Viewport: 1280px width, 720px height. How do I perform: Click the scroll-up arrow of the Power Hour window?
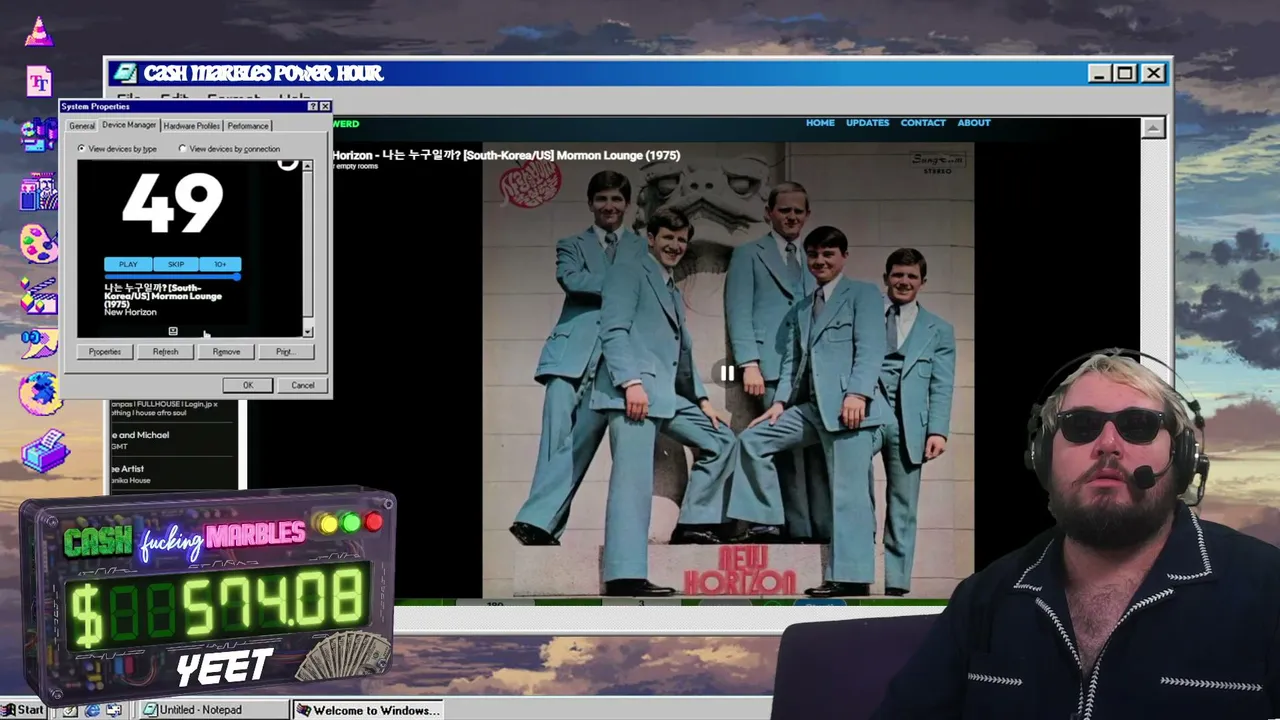(x=1153, y=128)
